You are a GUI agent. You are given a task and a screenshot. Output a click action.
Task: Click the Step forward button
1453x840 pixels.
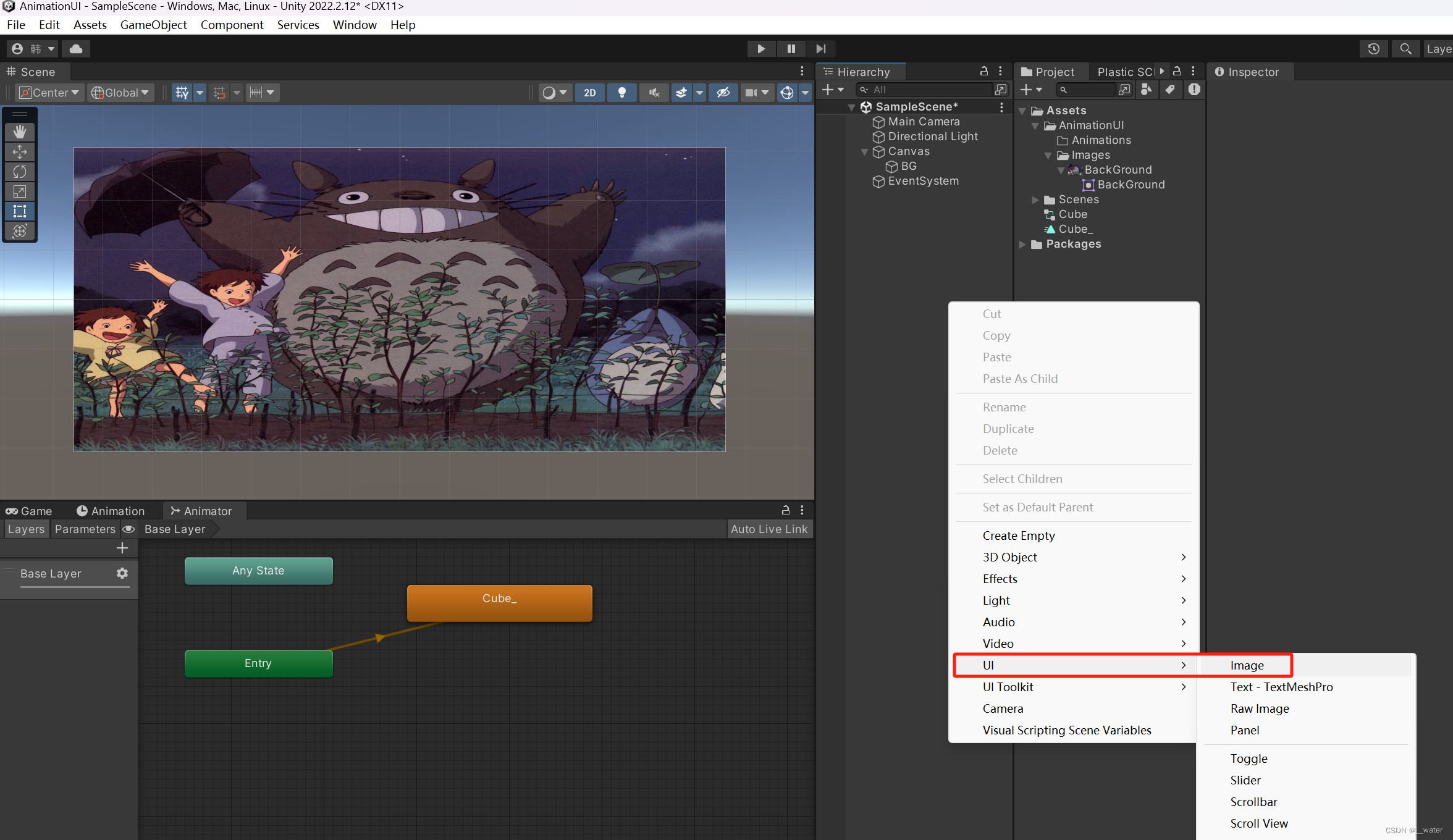coord(820,49)
